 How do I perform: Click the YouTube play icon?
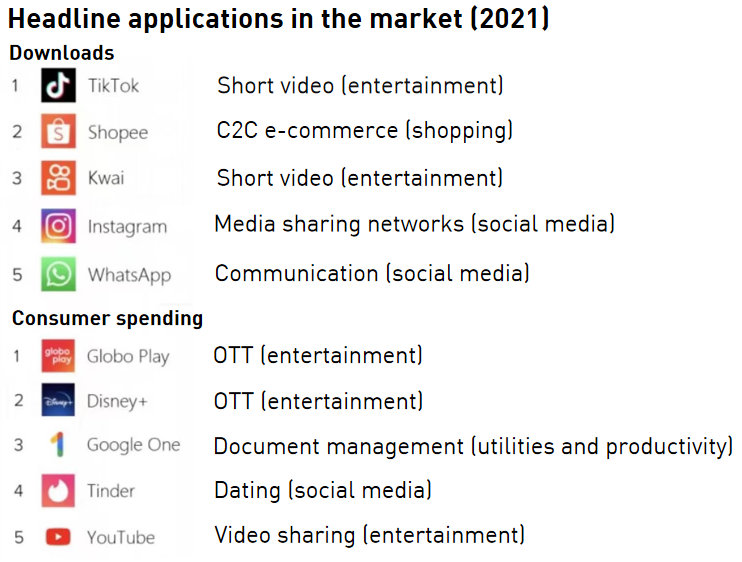coord(58,537)
